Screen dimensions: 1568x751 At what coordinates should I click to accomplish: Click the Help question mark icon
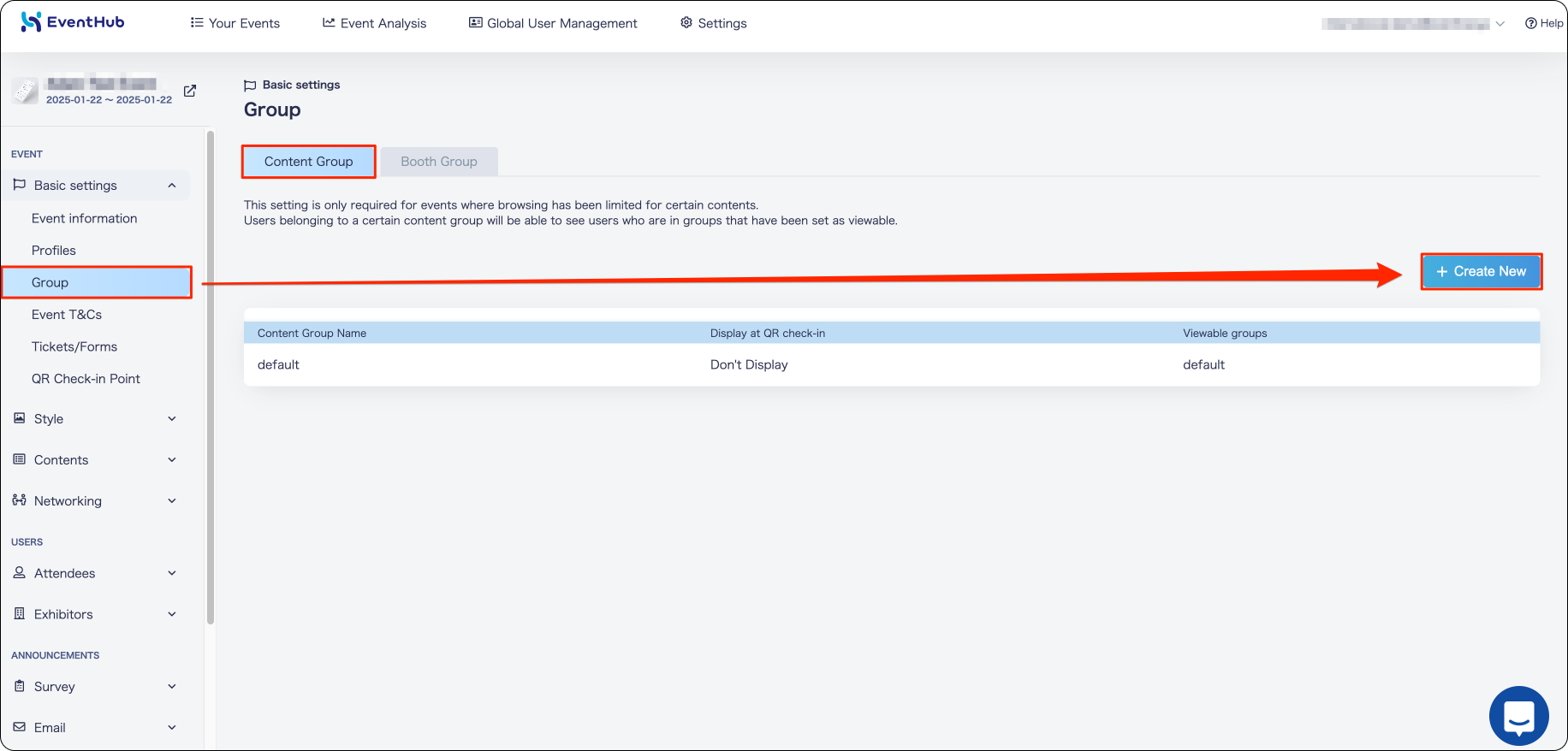point(1531,23)
